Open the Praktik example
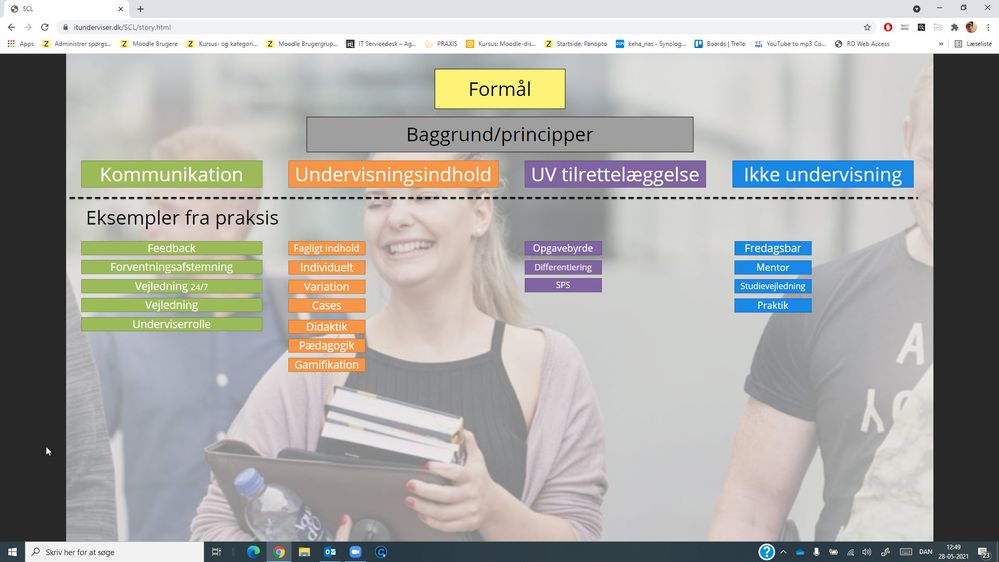999x562 pixels. [773, 305]
